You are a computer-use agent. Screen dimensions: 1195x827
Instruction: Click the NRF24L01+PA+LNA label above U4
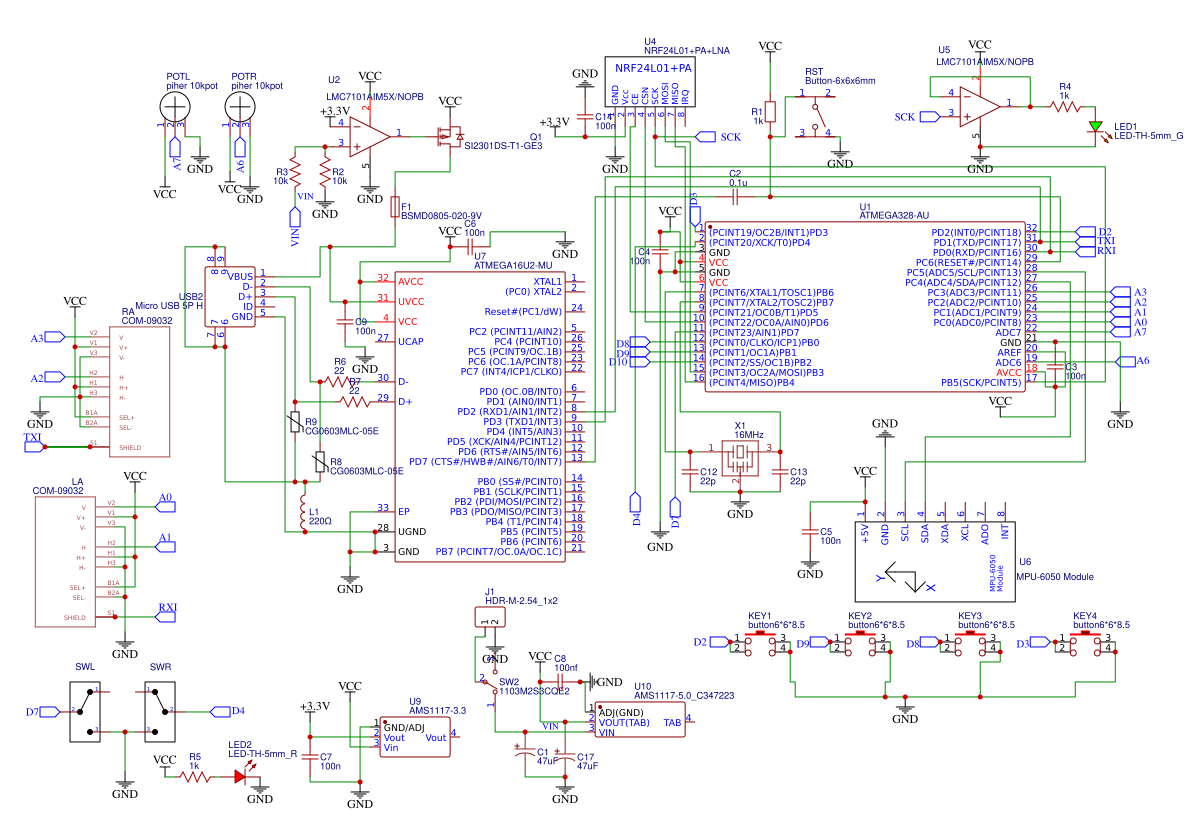[x=687, y=51]
